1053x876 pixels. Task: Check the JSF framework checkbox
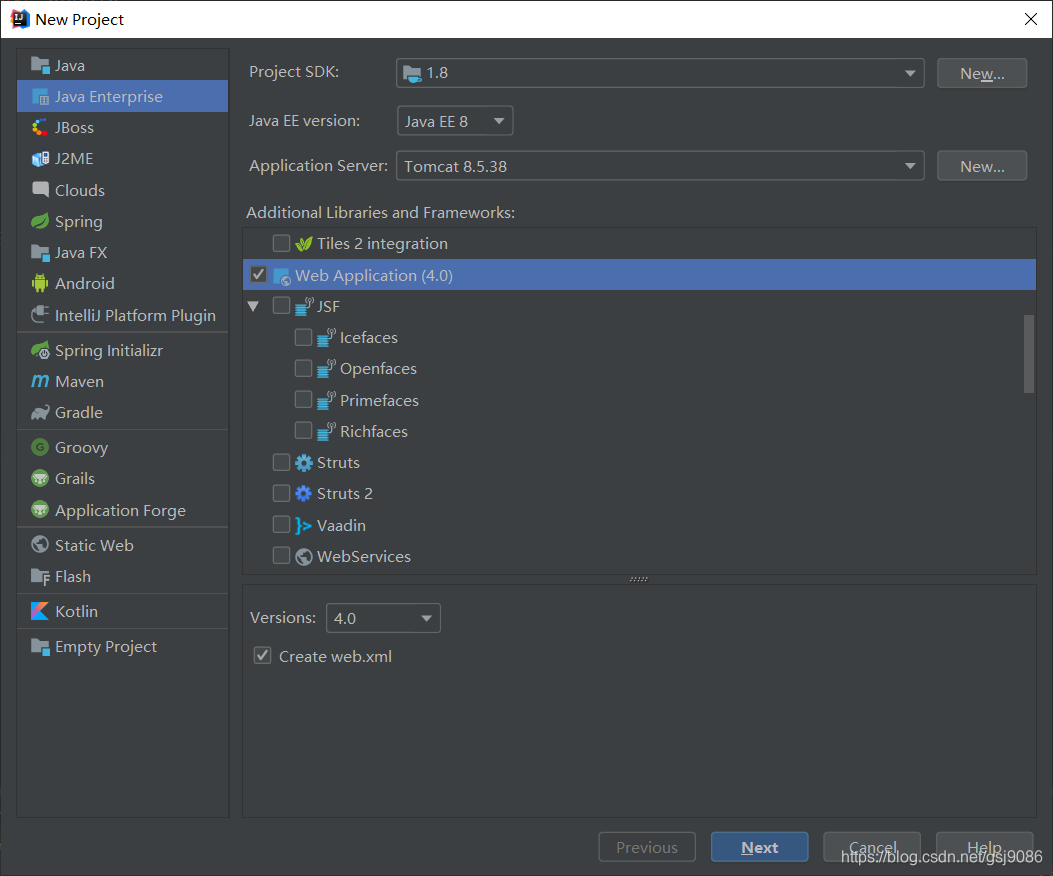[x=281, y=306]
